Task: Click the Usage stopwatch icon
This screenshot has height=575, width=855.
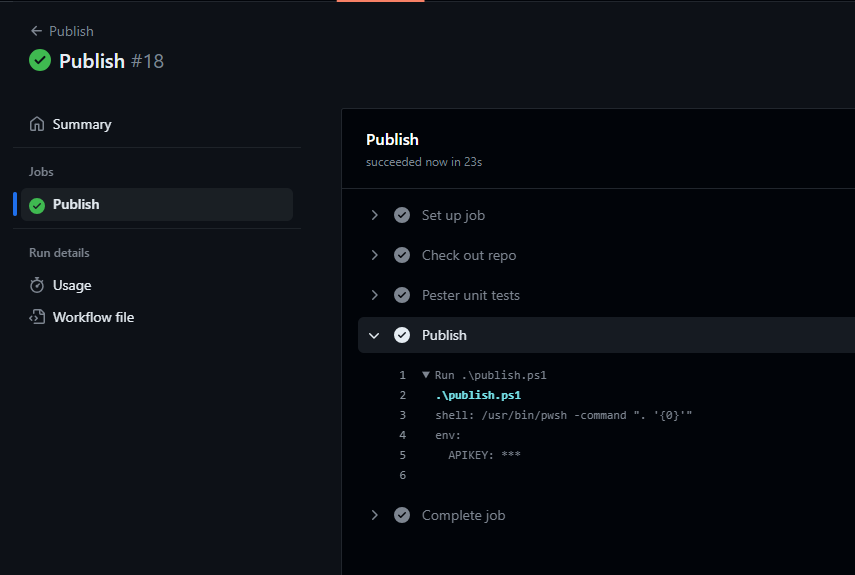Action: pos(37,285)
